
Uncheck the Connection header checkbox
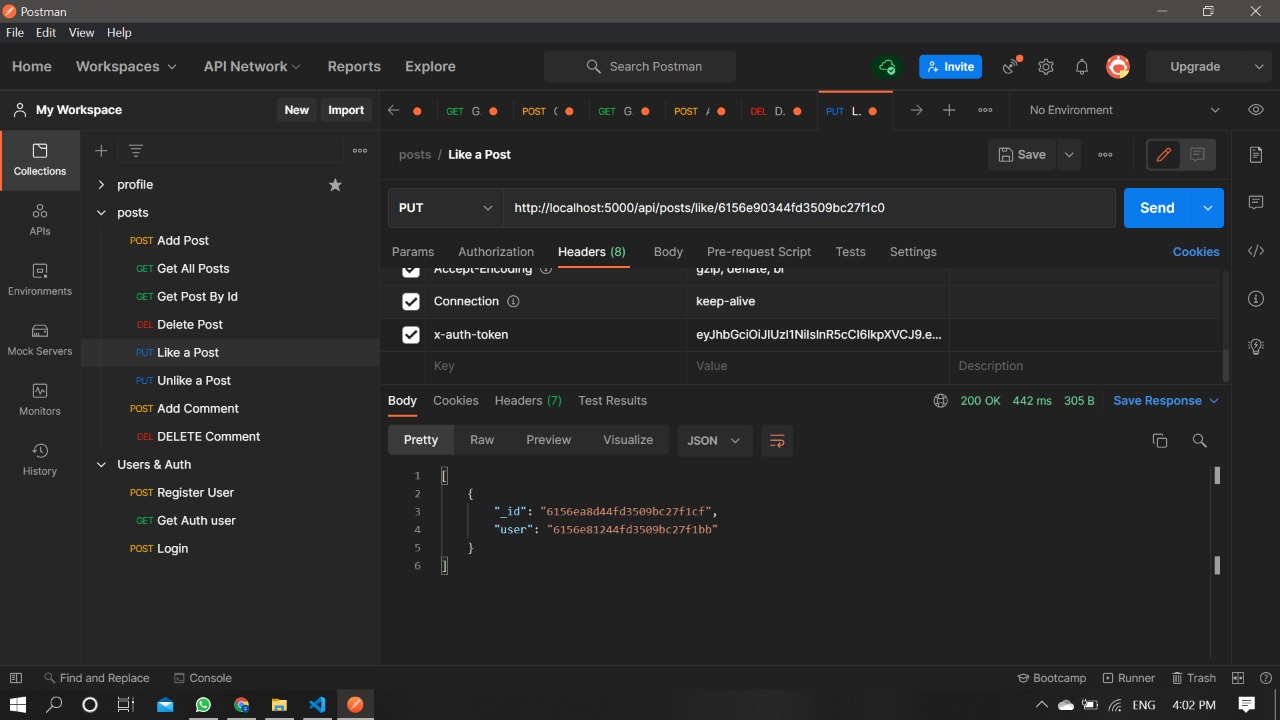point(411,302)
